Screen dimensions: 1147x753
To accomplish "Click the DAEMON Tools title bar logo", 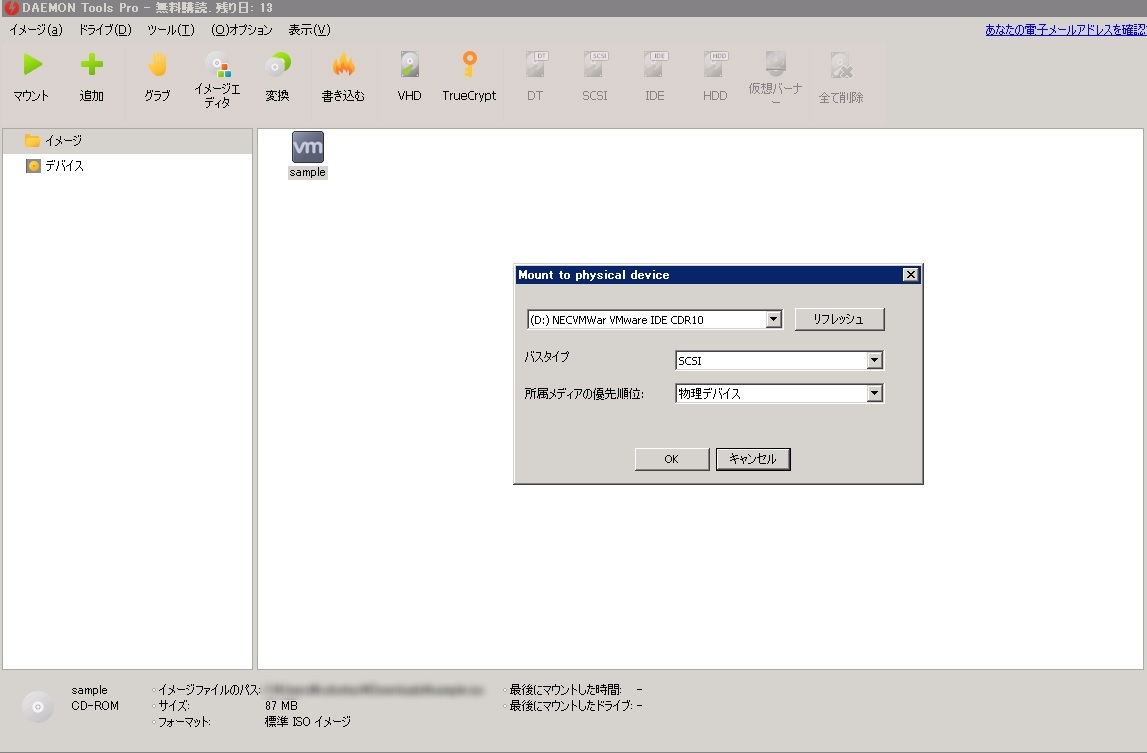I will click(11, 8).
